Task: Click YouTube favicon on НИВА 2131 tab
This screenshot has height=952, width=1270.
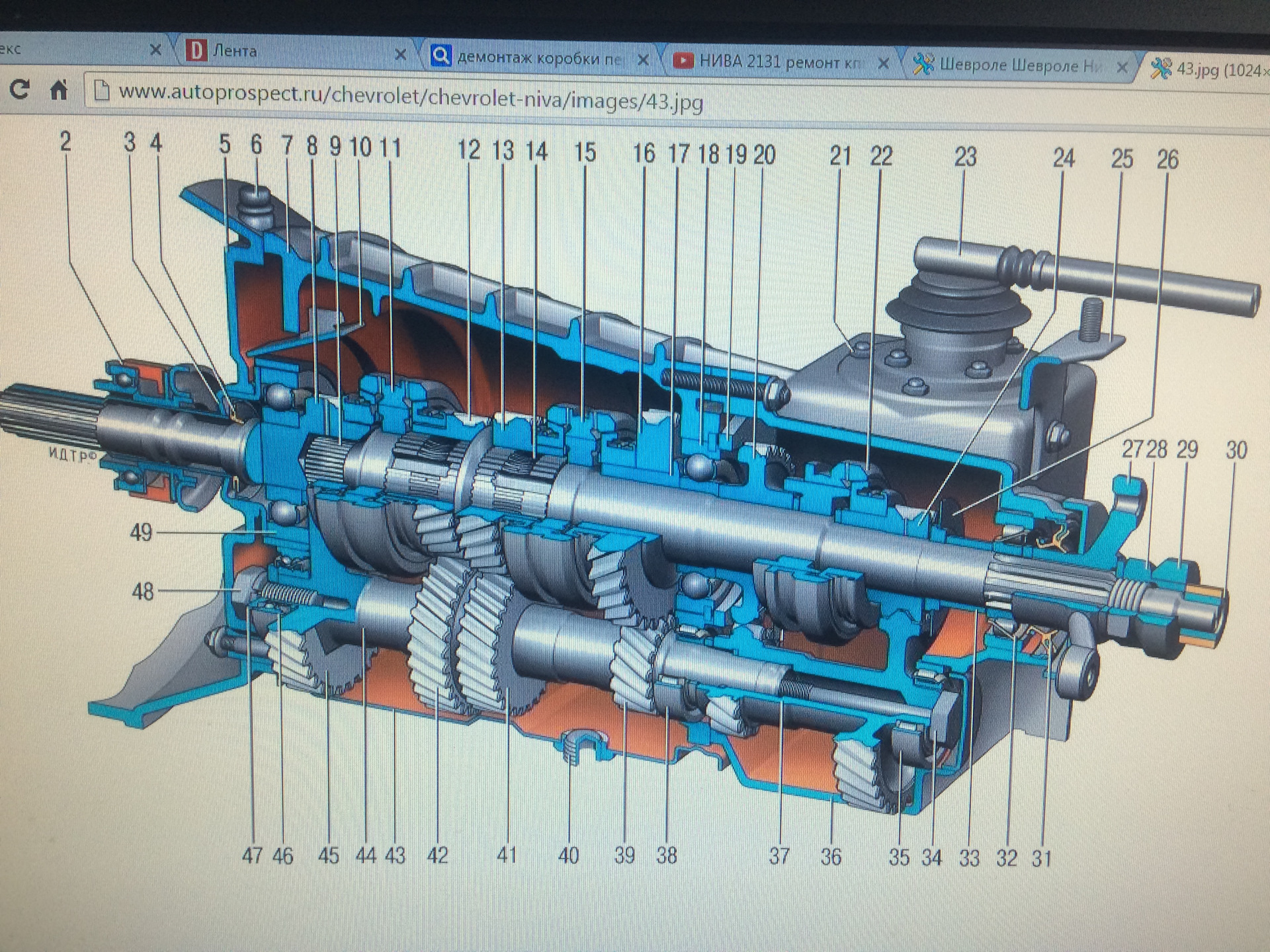Action: tap(683, 61)
